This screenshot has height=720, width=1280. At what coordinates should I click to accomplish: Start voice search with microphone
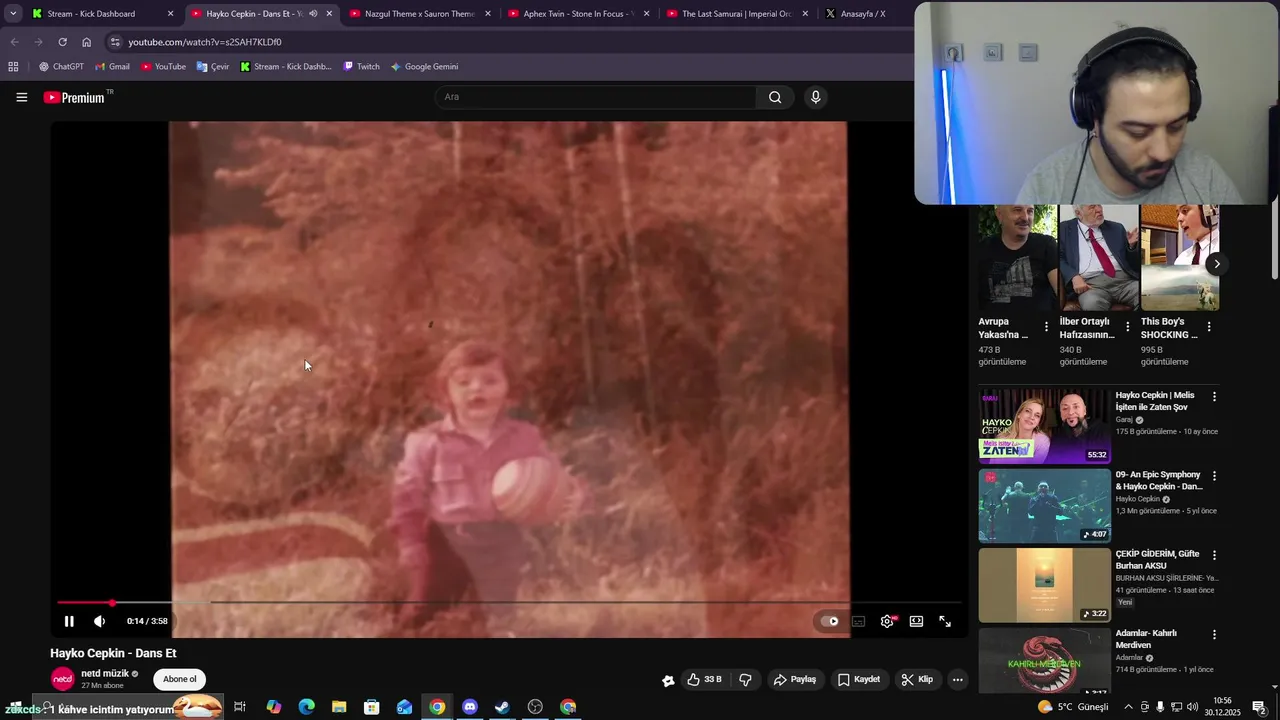pos(815,97)
